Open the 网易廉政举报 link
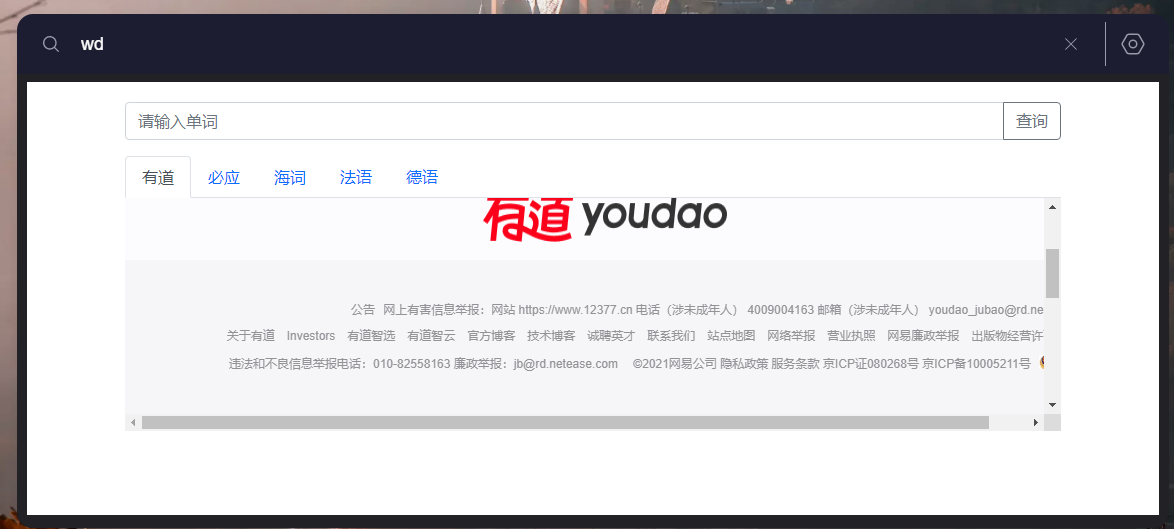Viewport: 1174px width, 529px height. (x=923, y=336)
